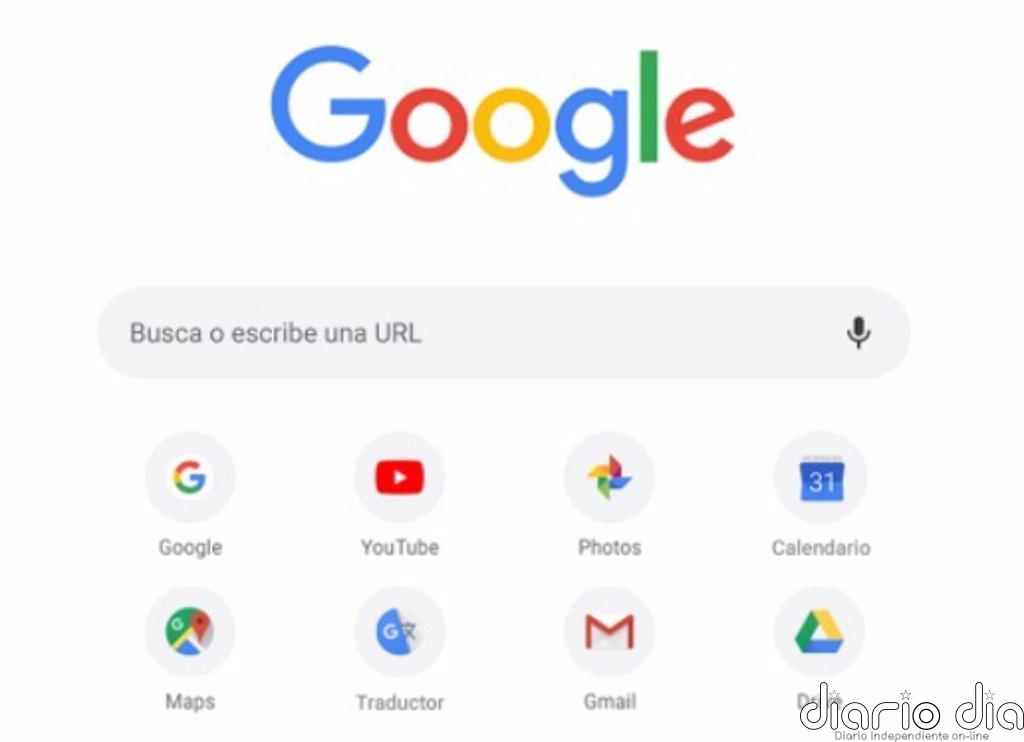This screenshot has width=1024, height=742.
Task: Open the YouTube shortcut icon
Action: [400, 477]
